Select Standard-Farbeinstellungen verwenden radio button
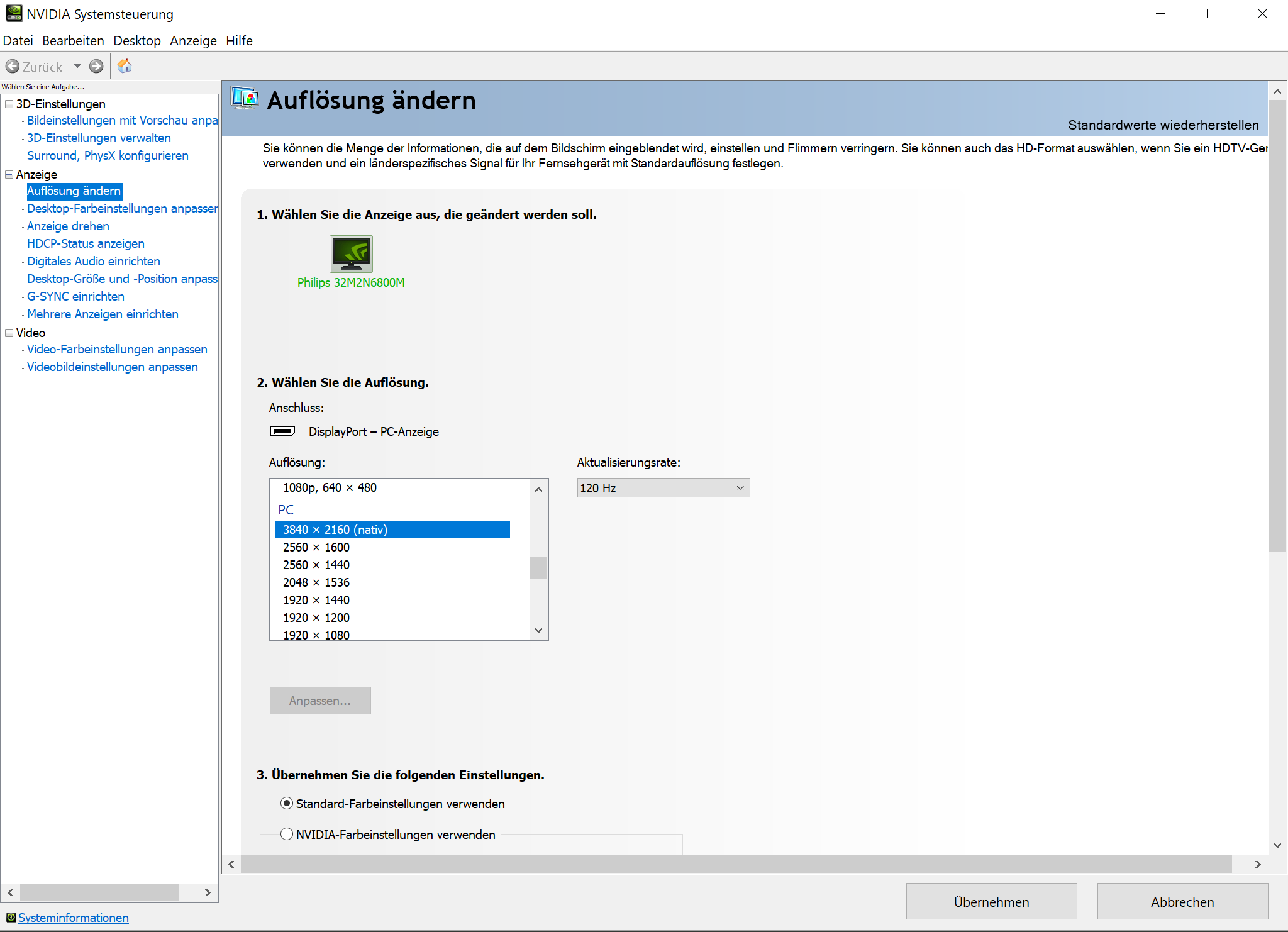 (287, 803)
